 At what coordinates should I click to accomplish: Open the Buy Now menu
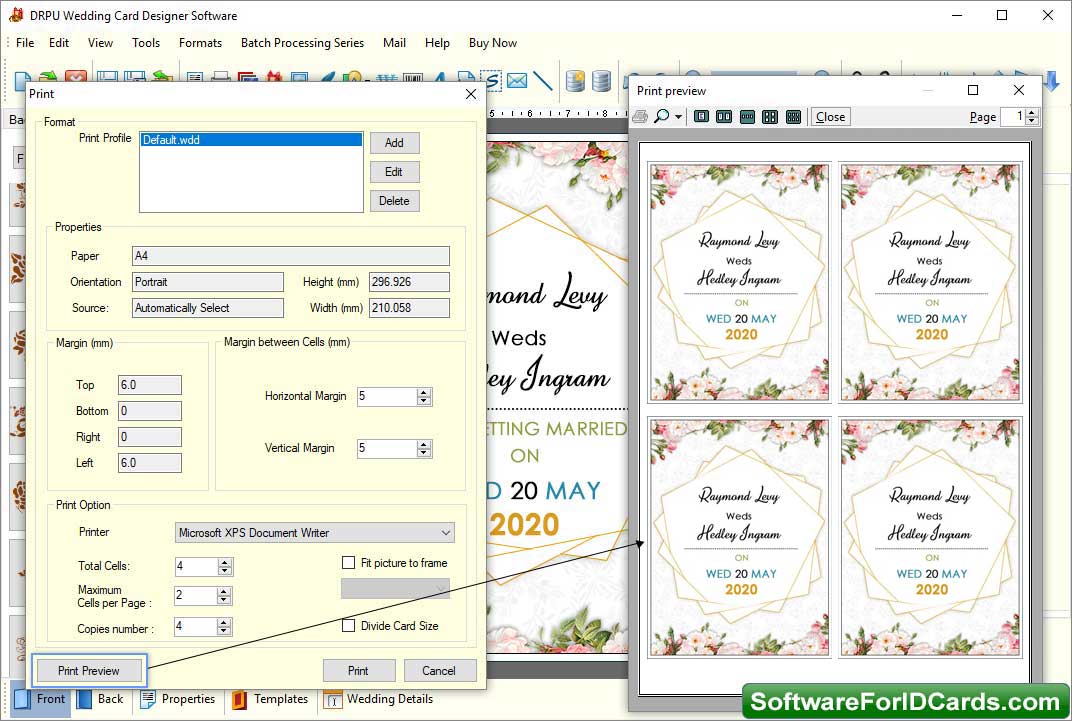(x=493, y=42)
